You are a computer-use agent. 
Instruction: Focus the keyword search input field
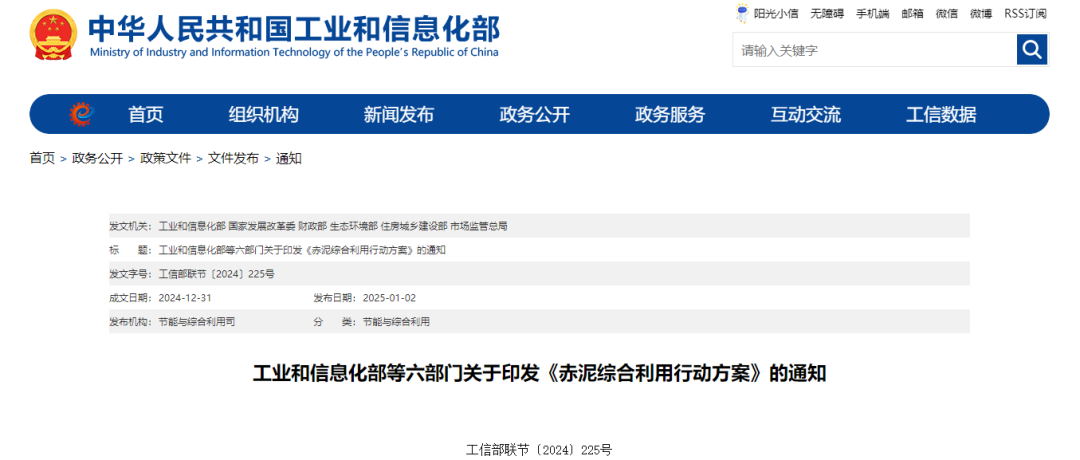pyautogui.click(x=874, y=50)
